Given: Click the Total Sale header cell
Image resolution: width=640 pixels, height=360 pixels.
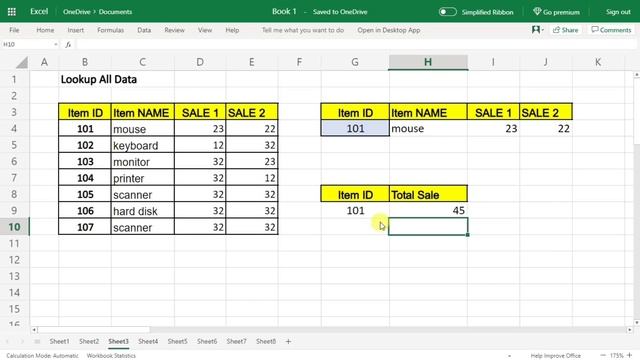Looking at the screenshot, I should pyautogui.click(x=428, y=194).
